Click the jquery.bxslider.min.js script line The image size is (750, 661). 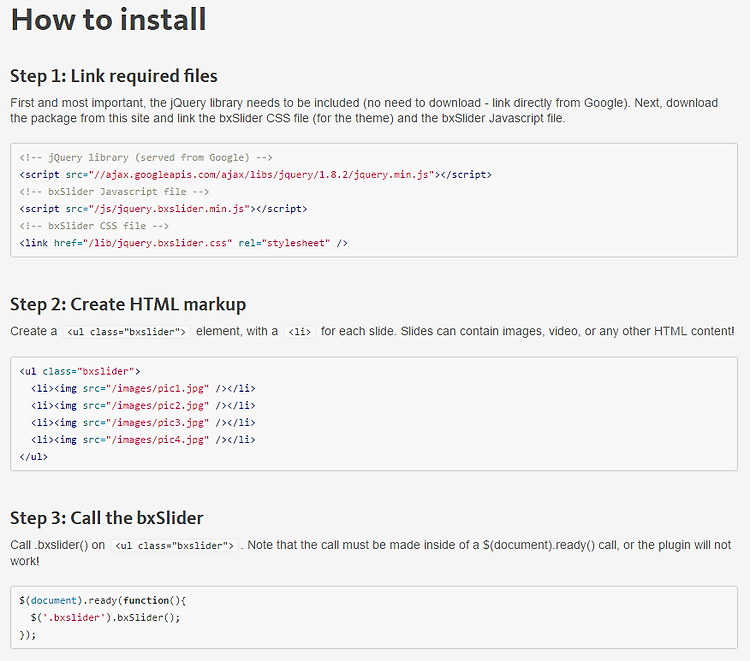pyautogui.click(x=163, y=209)
